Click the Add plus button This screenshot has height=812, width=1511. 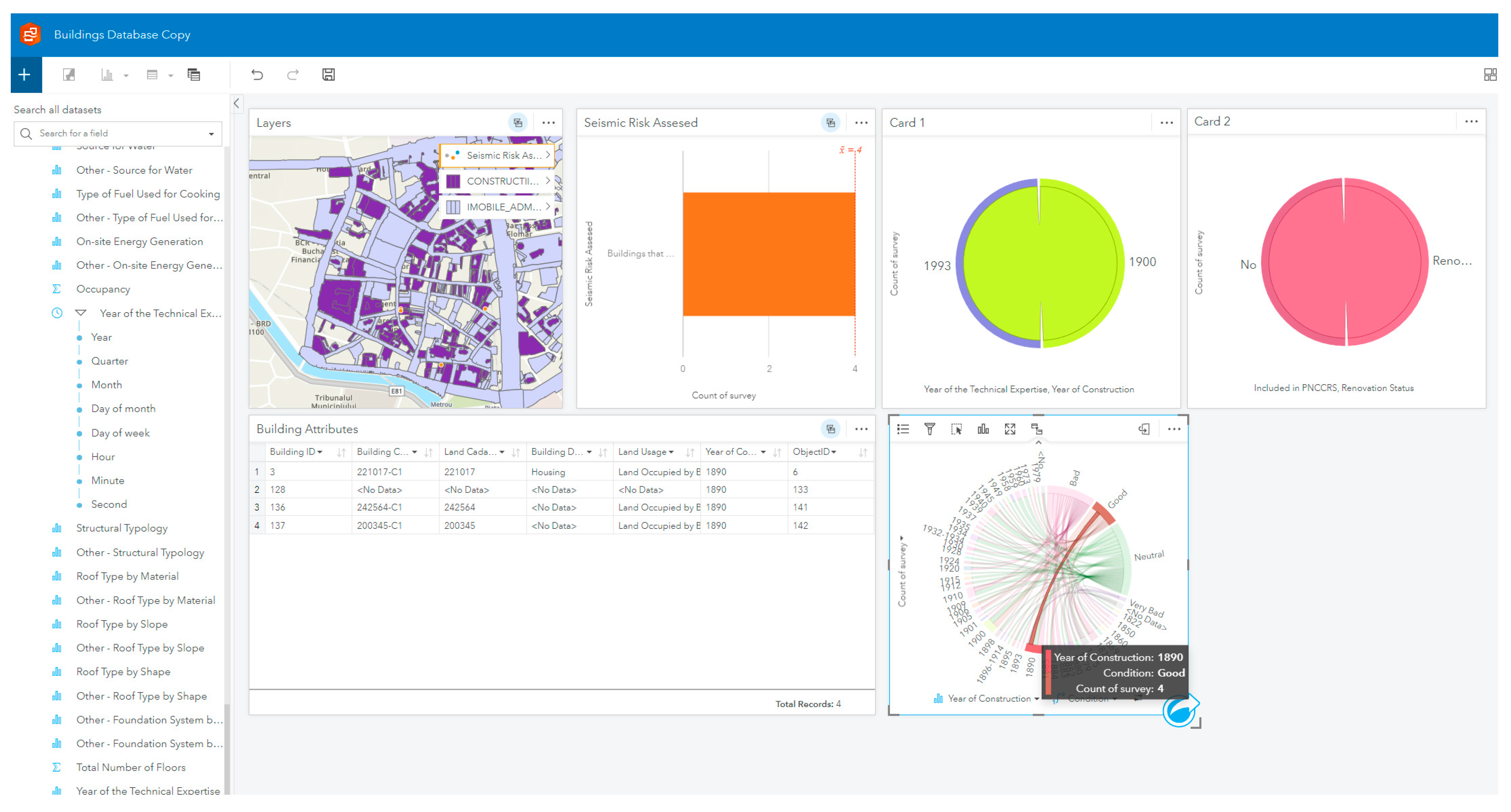click(x=25, y=75)
